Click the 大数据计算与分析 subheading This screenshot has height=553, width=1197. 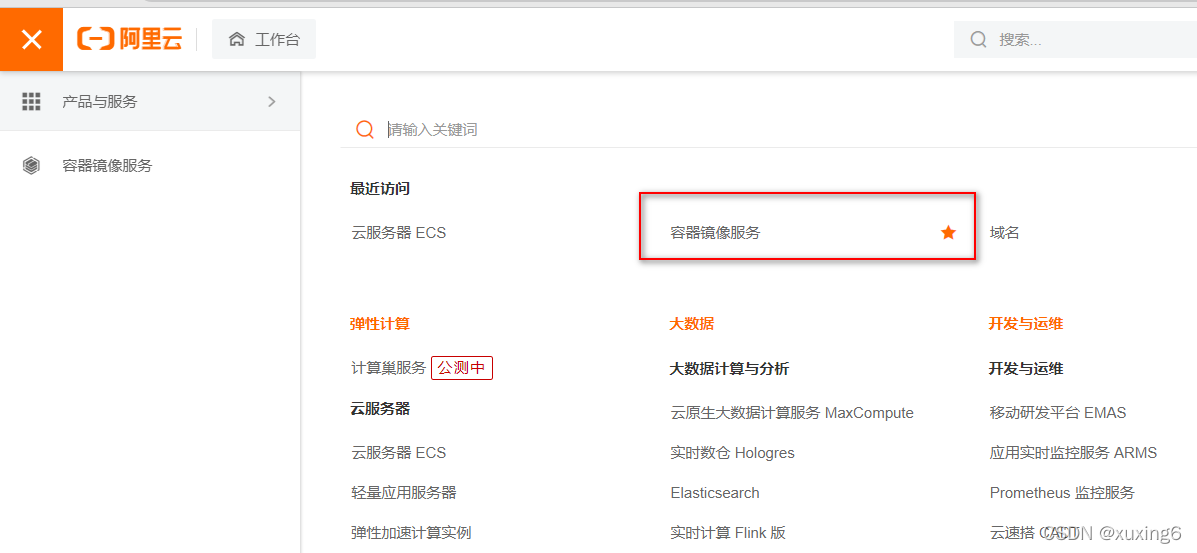[x=729, y=369]
